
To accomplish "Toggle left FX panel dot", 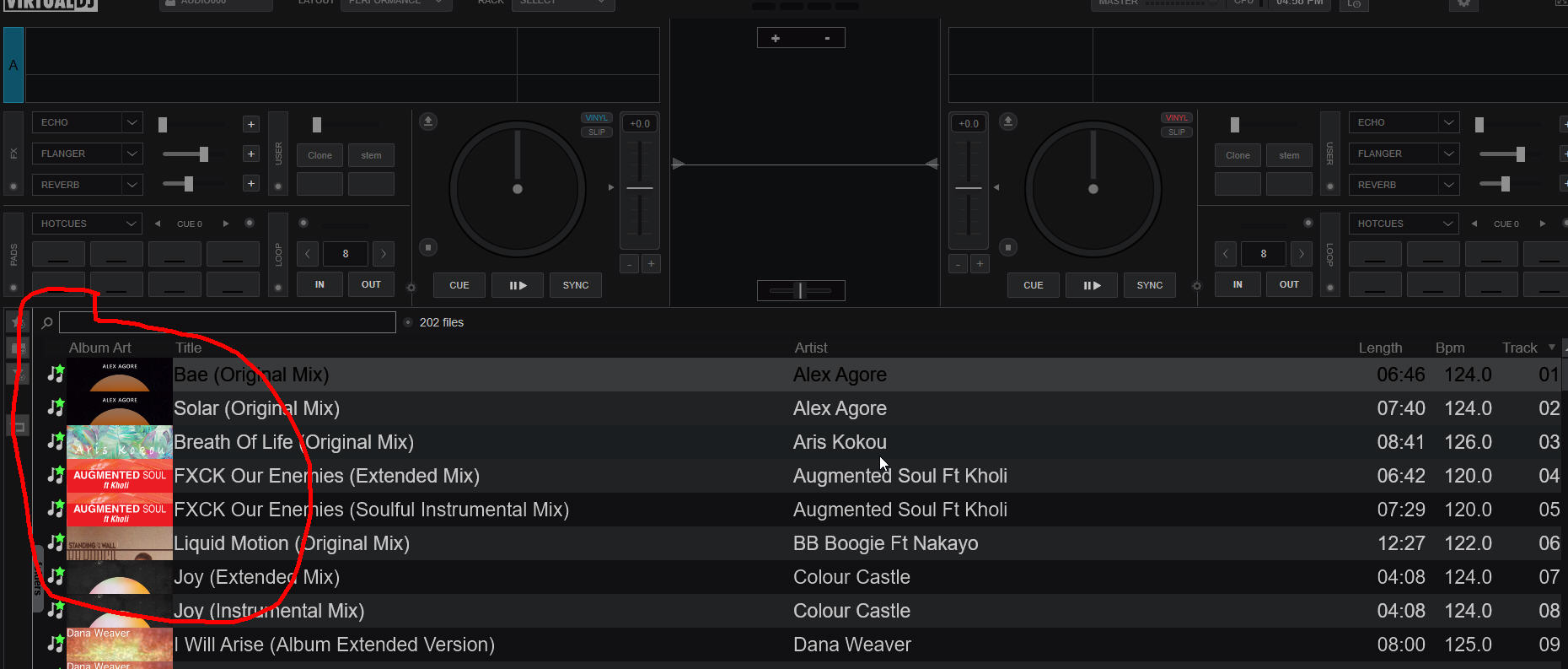I will (13, 186).
